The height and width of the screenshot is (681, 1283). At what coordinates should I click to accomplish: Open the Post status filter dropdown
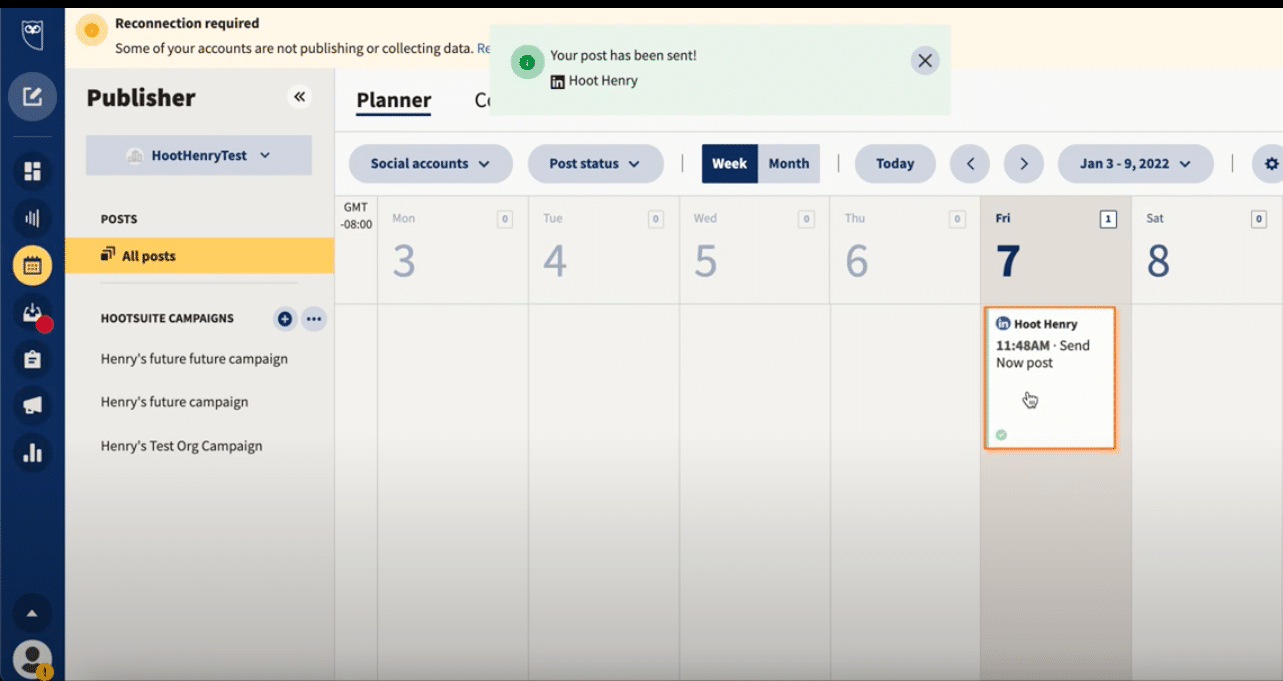(x=595, y=164)
